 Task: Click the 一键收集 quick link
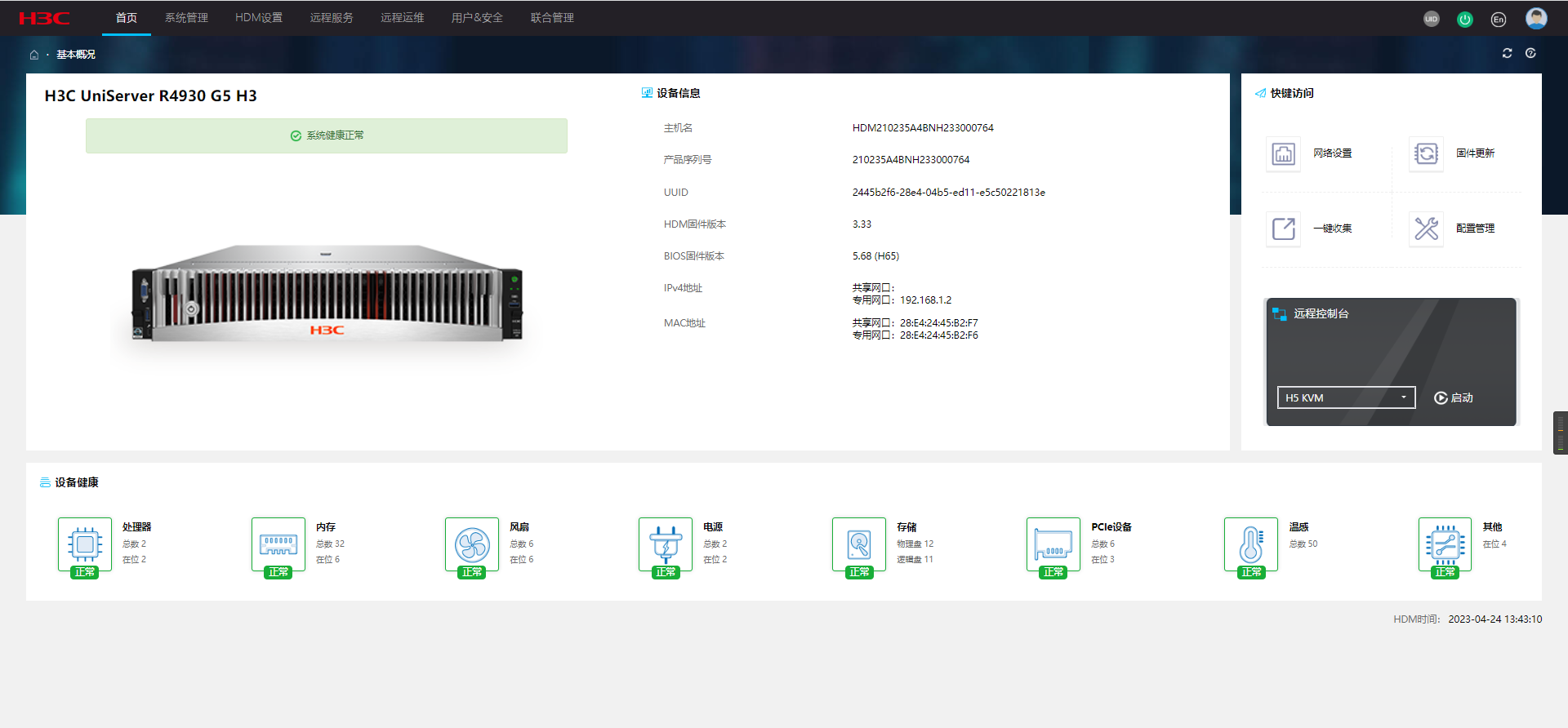[x=1333, y=229]
